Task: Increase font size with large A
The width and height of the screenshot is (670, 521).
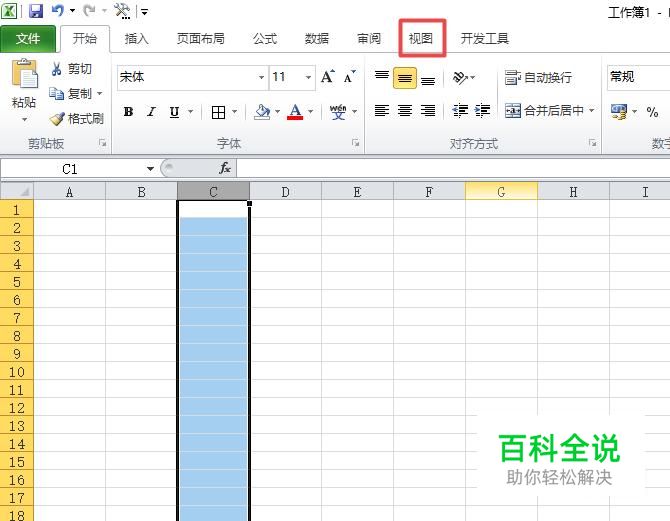Action: pyautogui.click(x=328, y=77)
